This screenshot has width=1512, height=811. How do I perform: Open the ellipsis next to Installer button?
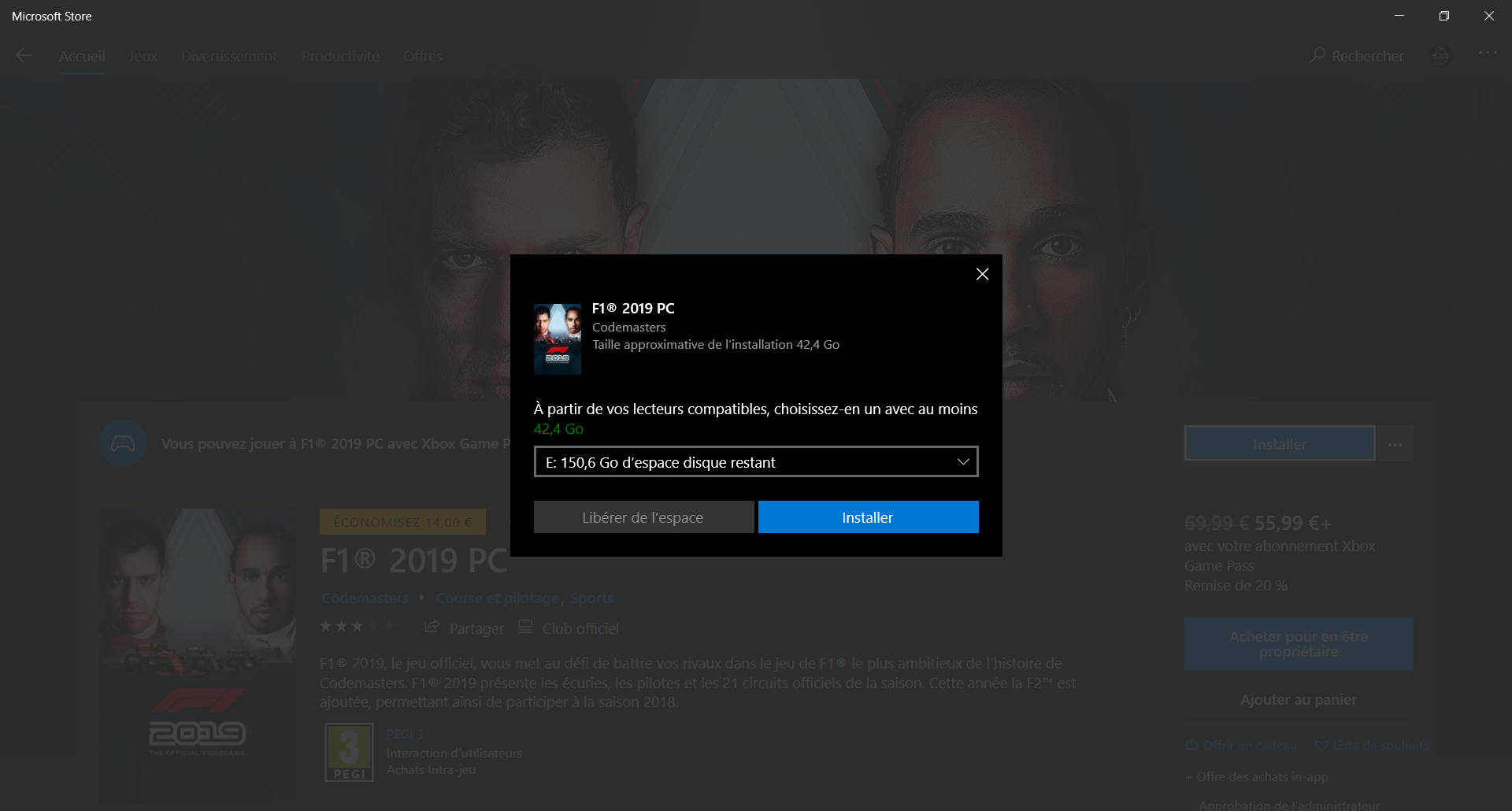click(x=1395, y=444)
